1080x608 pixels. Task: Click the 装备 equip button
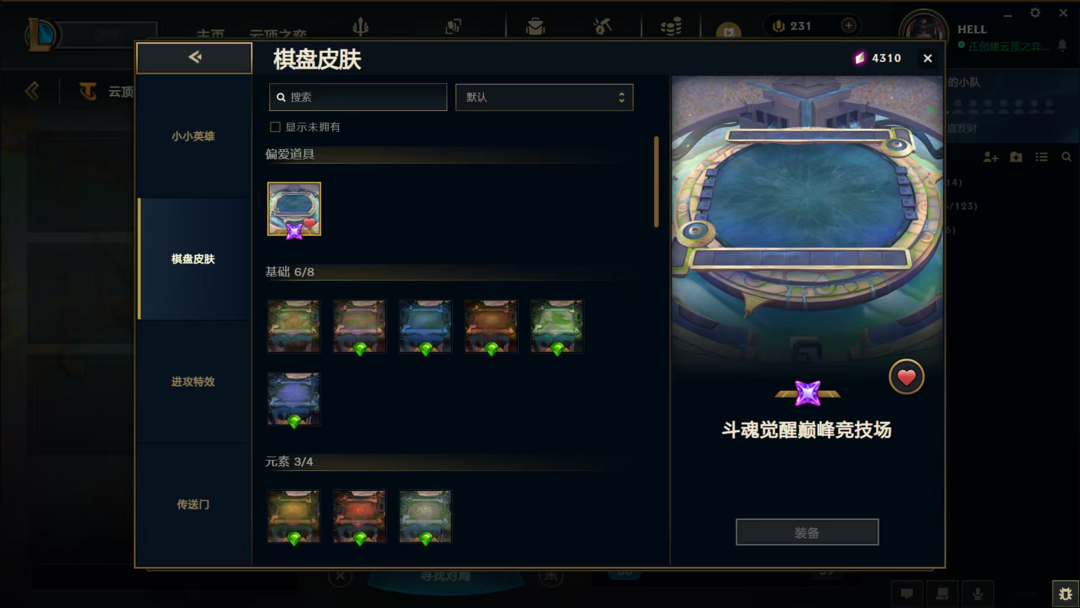tap(807, 532)
